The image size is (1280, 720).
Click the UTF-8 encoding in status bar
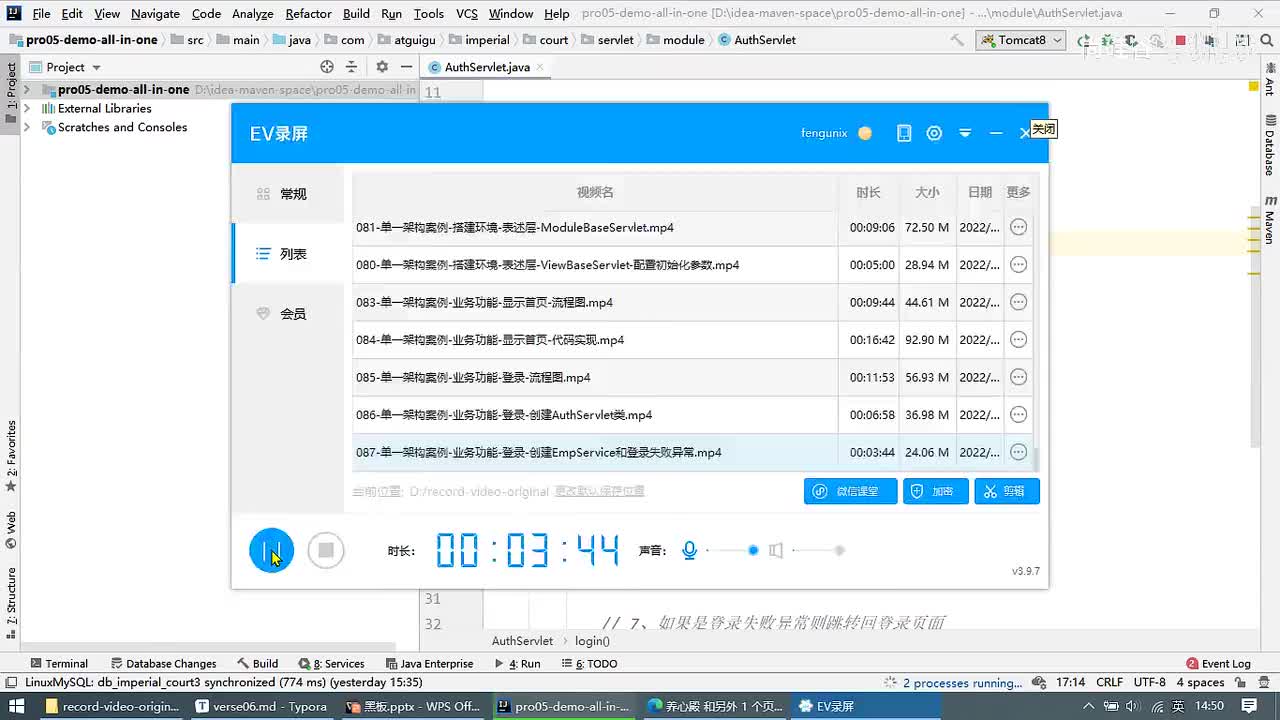pyautogui.click(x=1149, y=682)
